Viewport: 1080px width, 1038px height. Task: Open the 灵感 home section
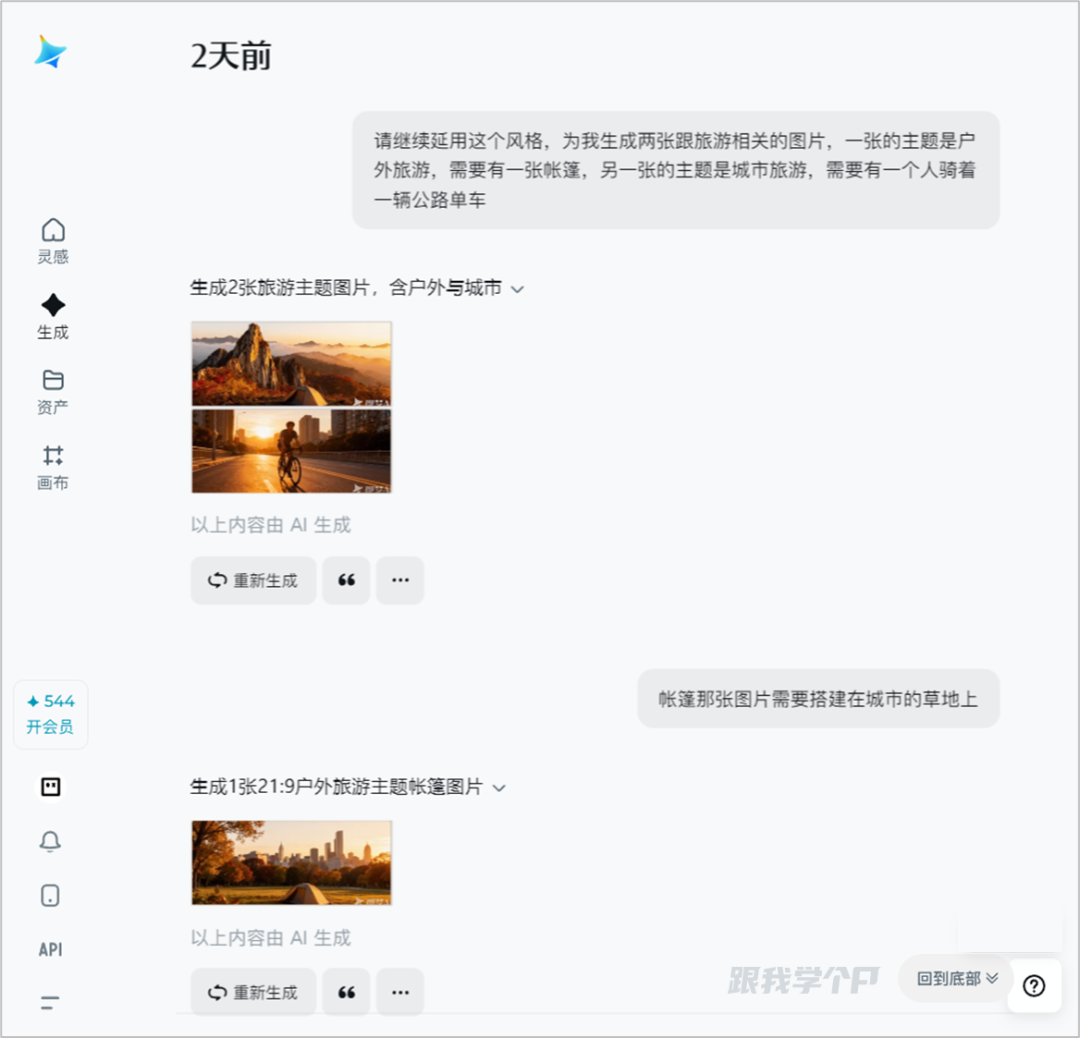click(53, 241)
